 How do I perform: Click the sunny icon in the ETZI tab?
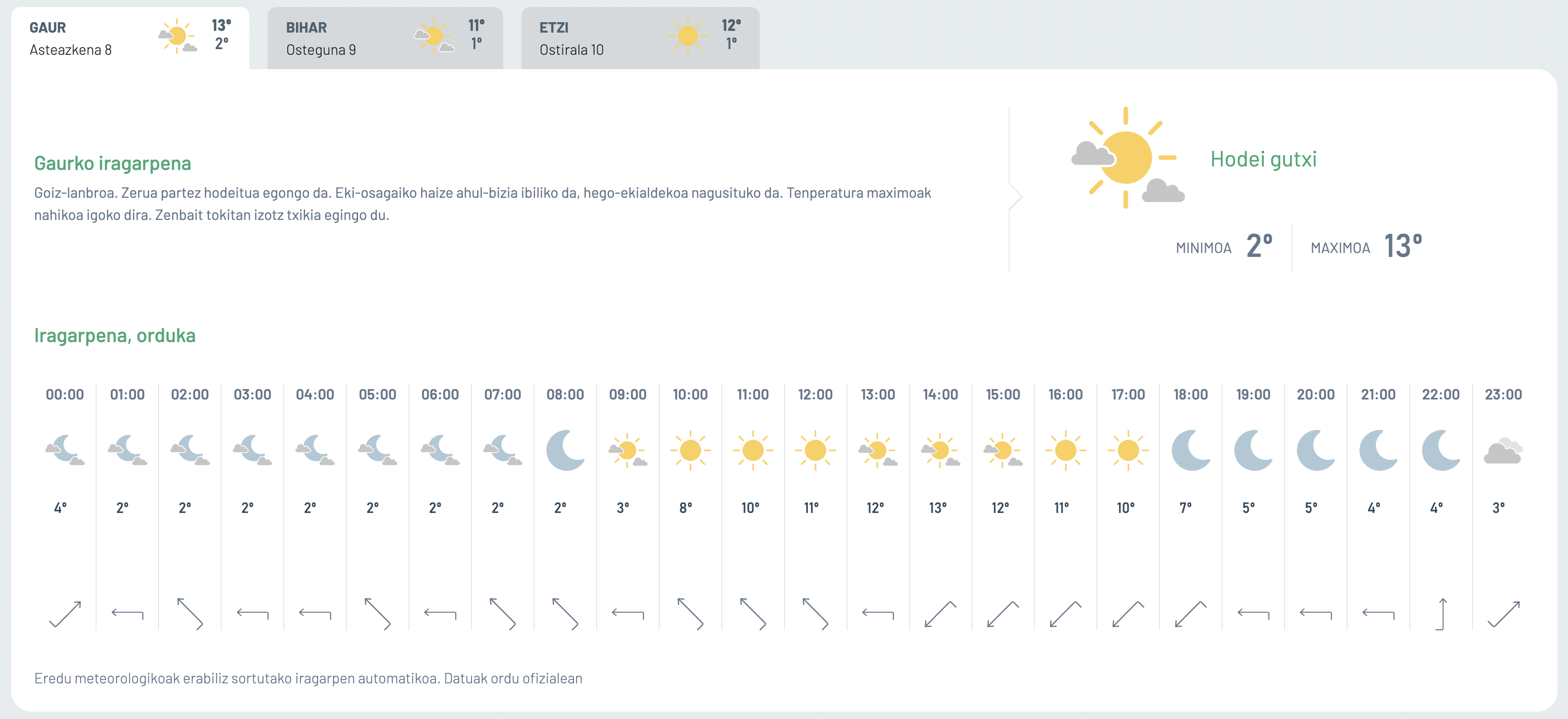click(688, 36)
